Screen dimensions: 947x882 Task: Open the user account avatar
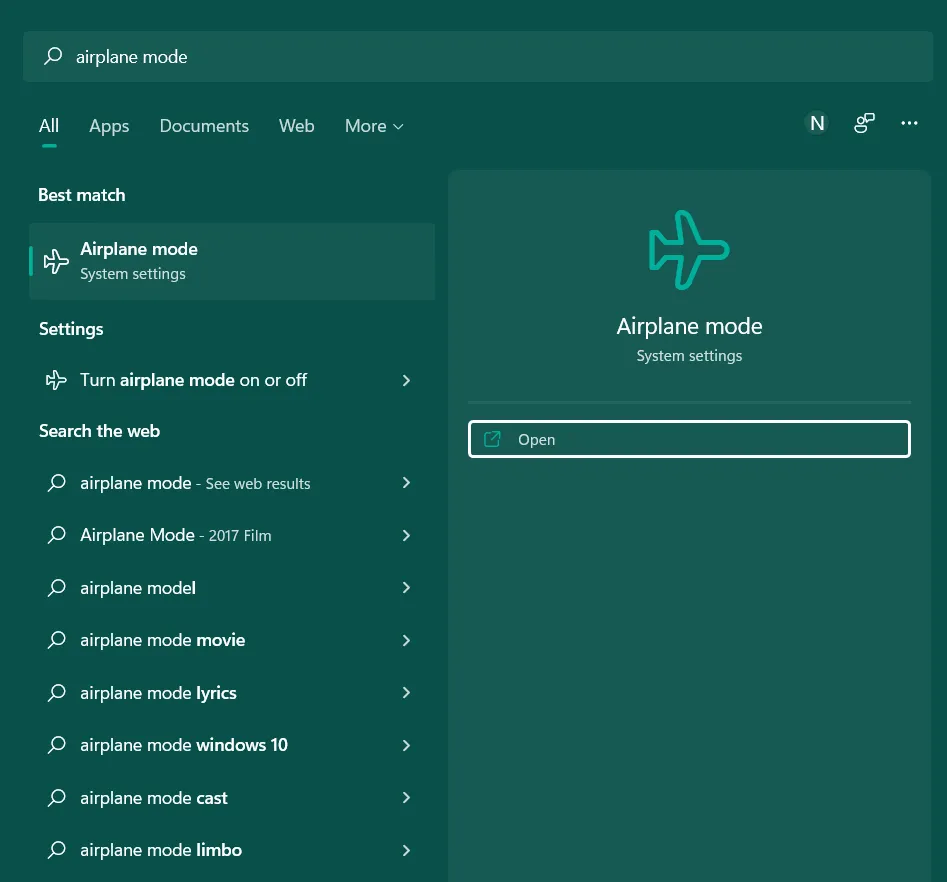click(816, 122)
